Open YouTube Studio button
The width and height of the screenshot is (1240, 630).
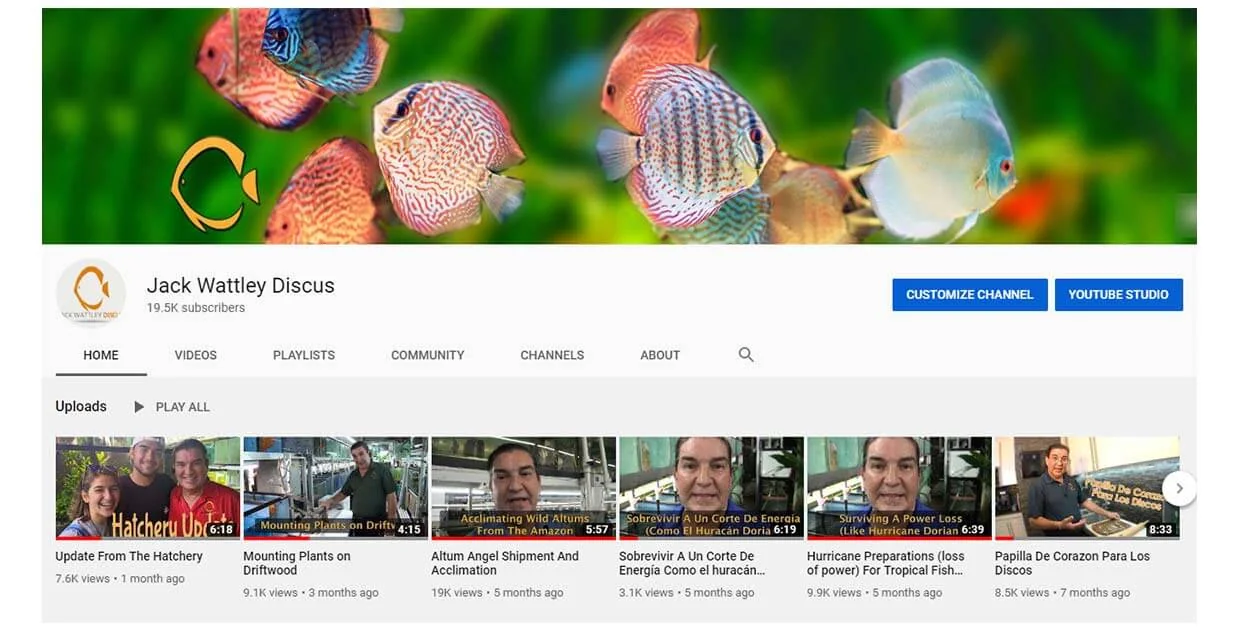tap(1119, 295)
